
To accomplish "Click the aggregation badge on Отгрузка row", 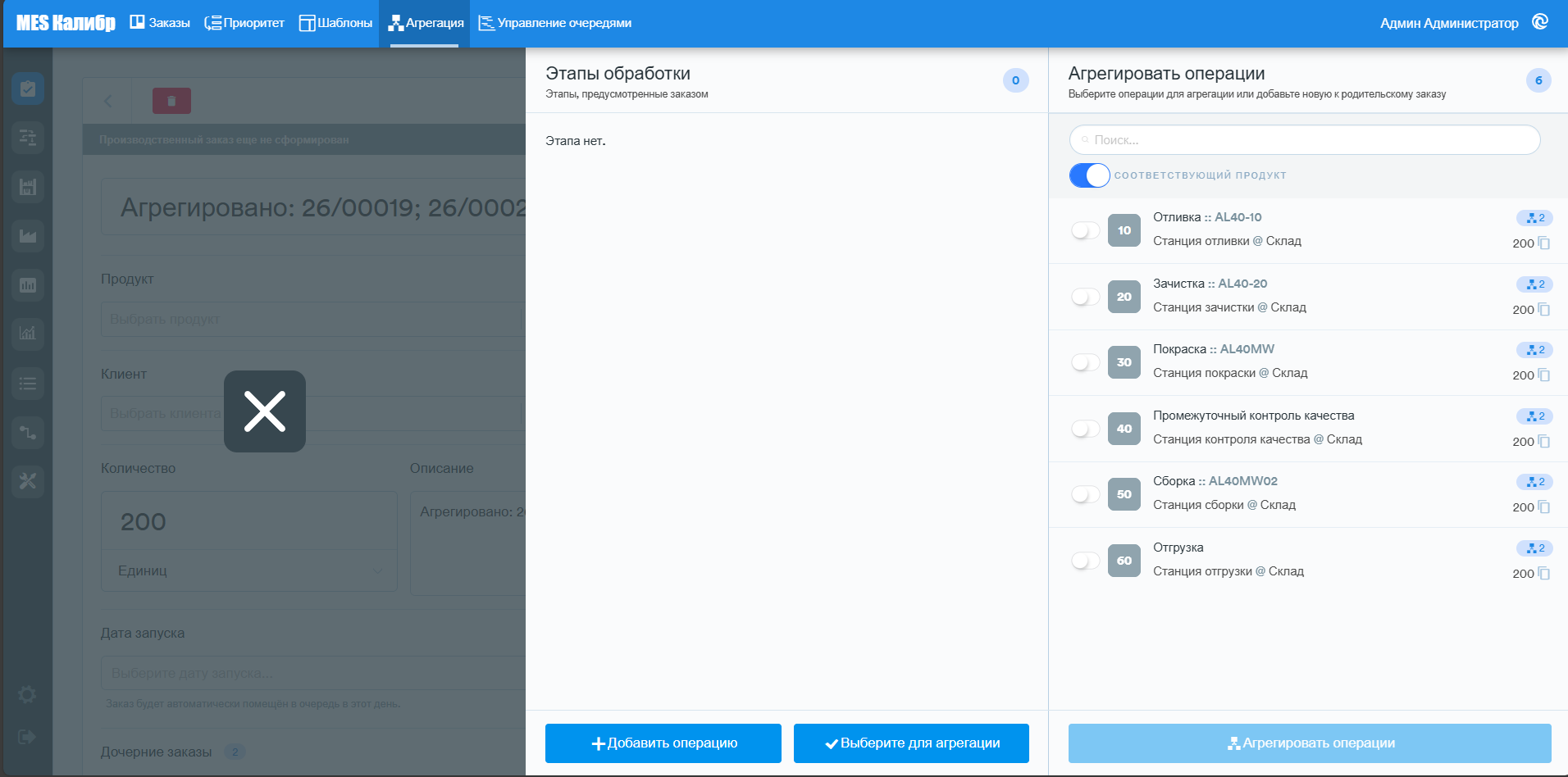I will [x=1534, y=548].
